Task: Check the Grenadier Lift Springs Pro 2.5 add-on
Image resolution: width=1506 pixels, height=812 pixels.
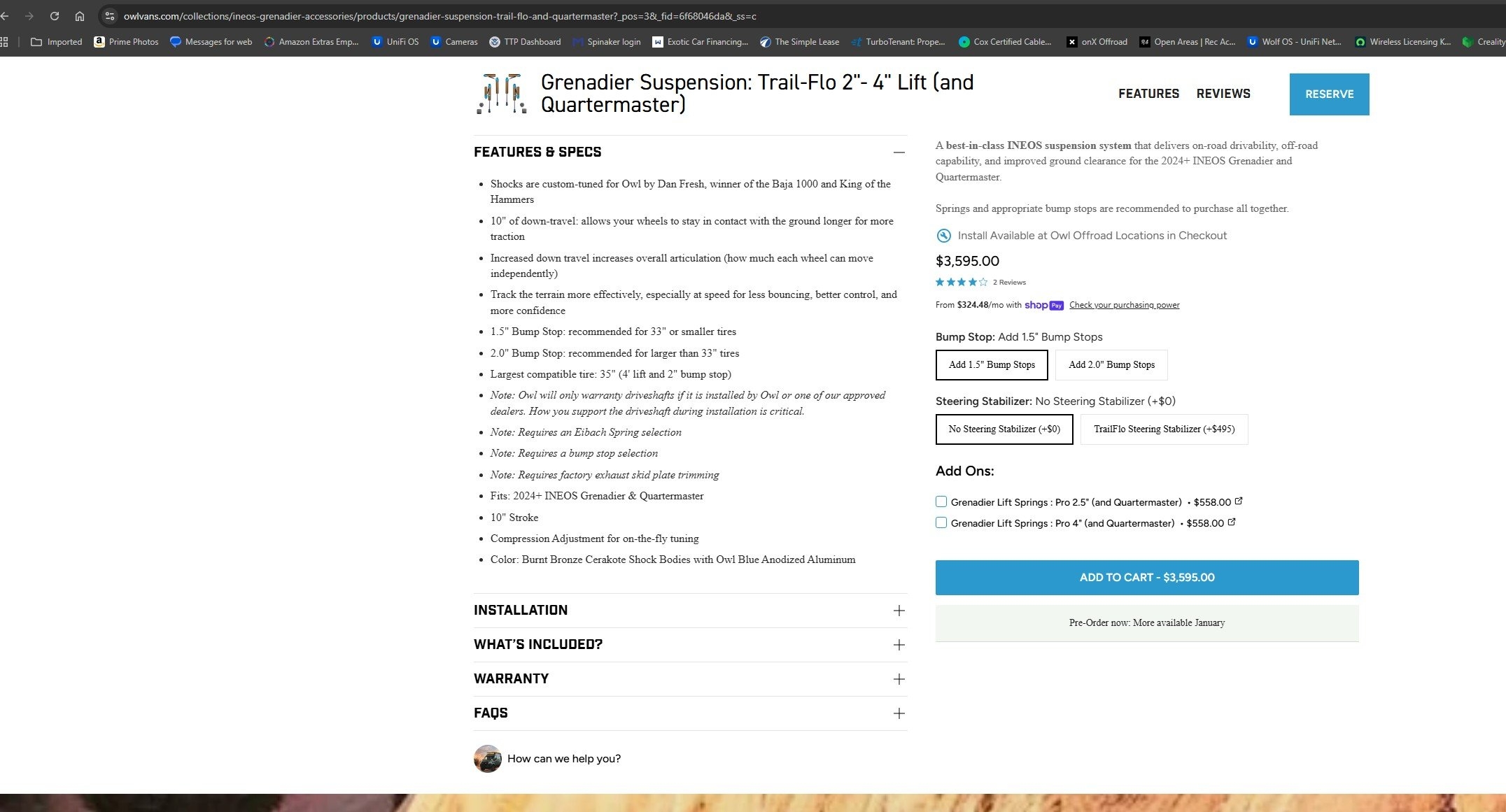Action: coord(941,501)
